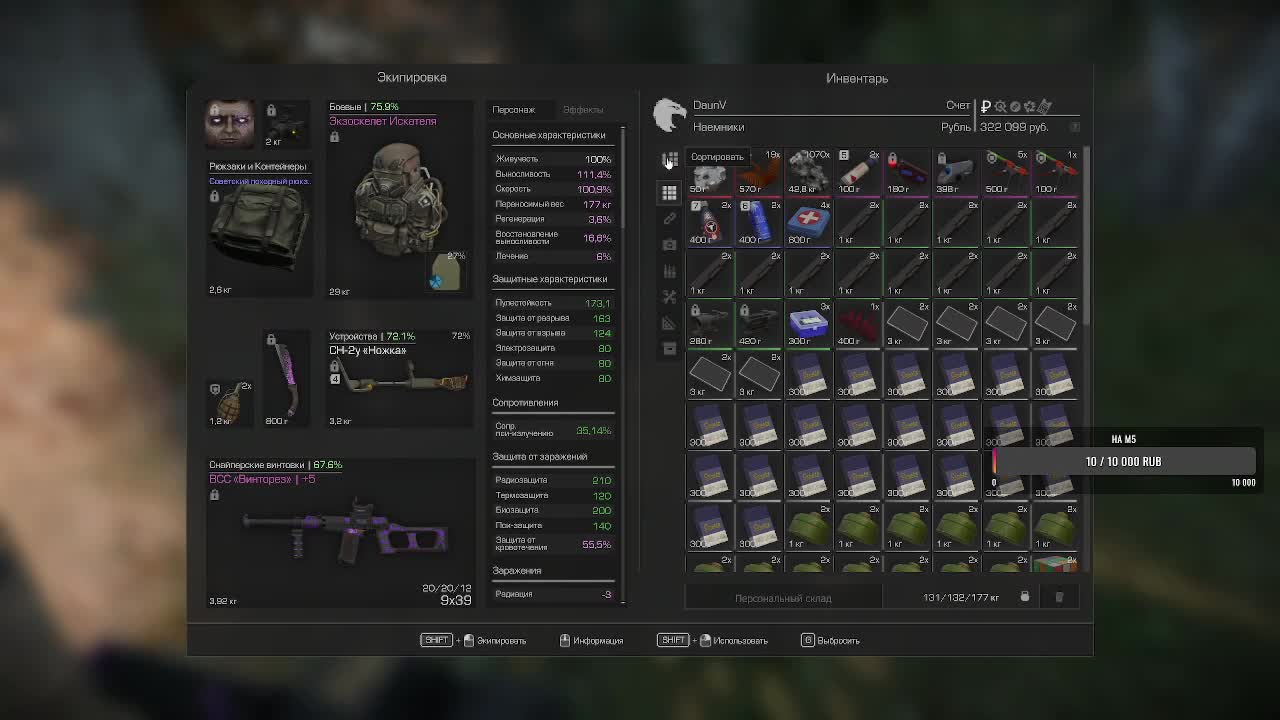Select the 42,8 кг ore stack
The image size is (1280, 720).
coord(808,171)
